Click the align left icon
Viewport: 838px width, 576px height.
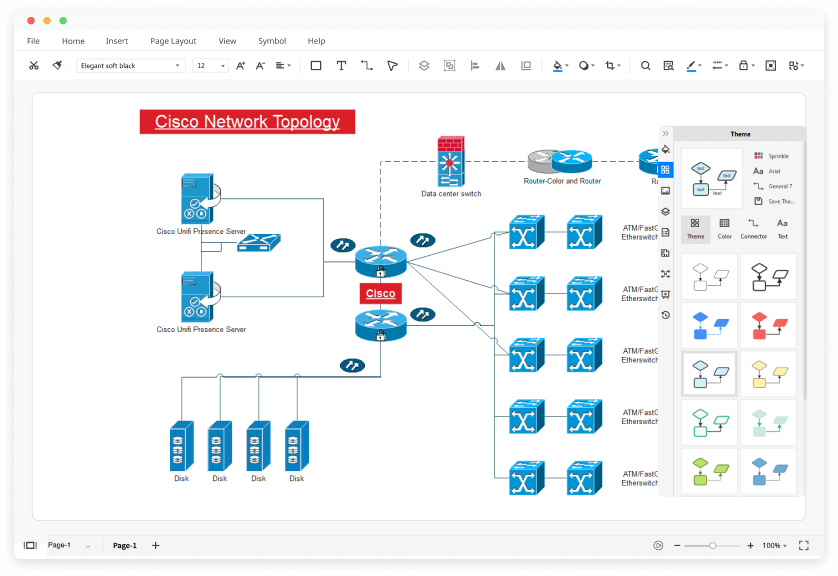(x=475, y=66)
